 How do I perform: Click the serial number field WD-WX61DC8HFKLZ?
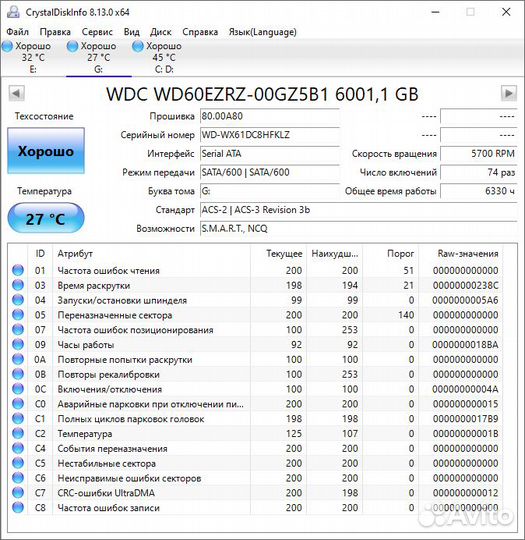[x=270, y=135]
